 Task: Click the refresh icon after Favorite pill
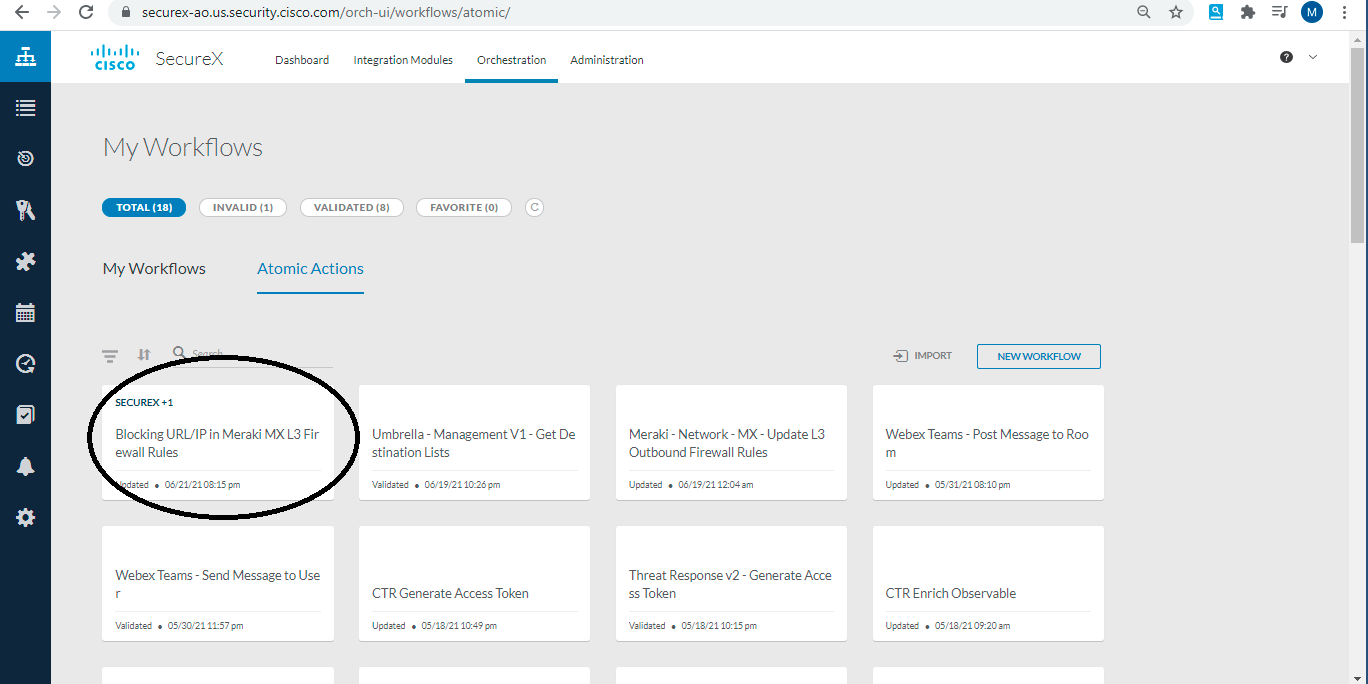point(534,207)
